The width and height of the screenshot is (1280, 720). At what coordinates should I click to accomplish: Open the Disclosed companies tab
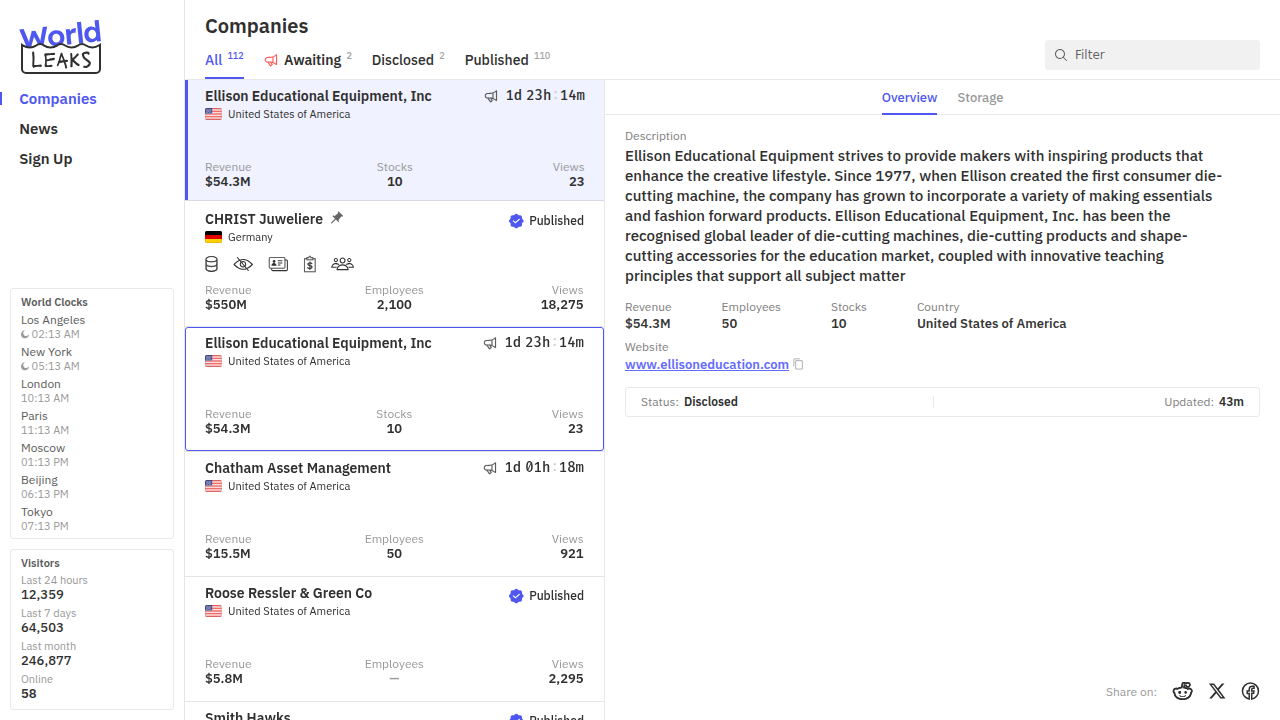coord(402,60)
